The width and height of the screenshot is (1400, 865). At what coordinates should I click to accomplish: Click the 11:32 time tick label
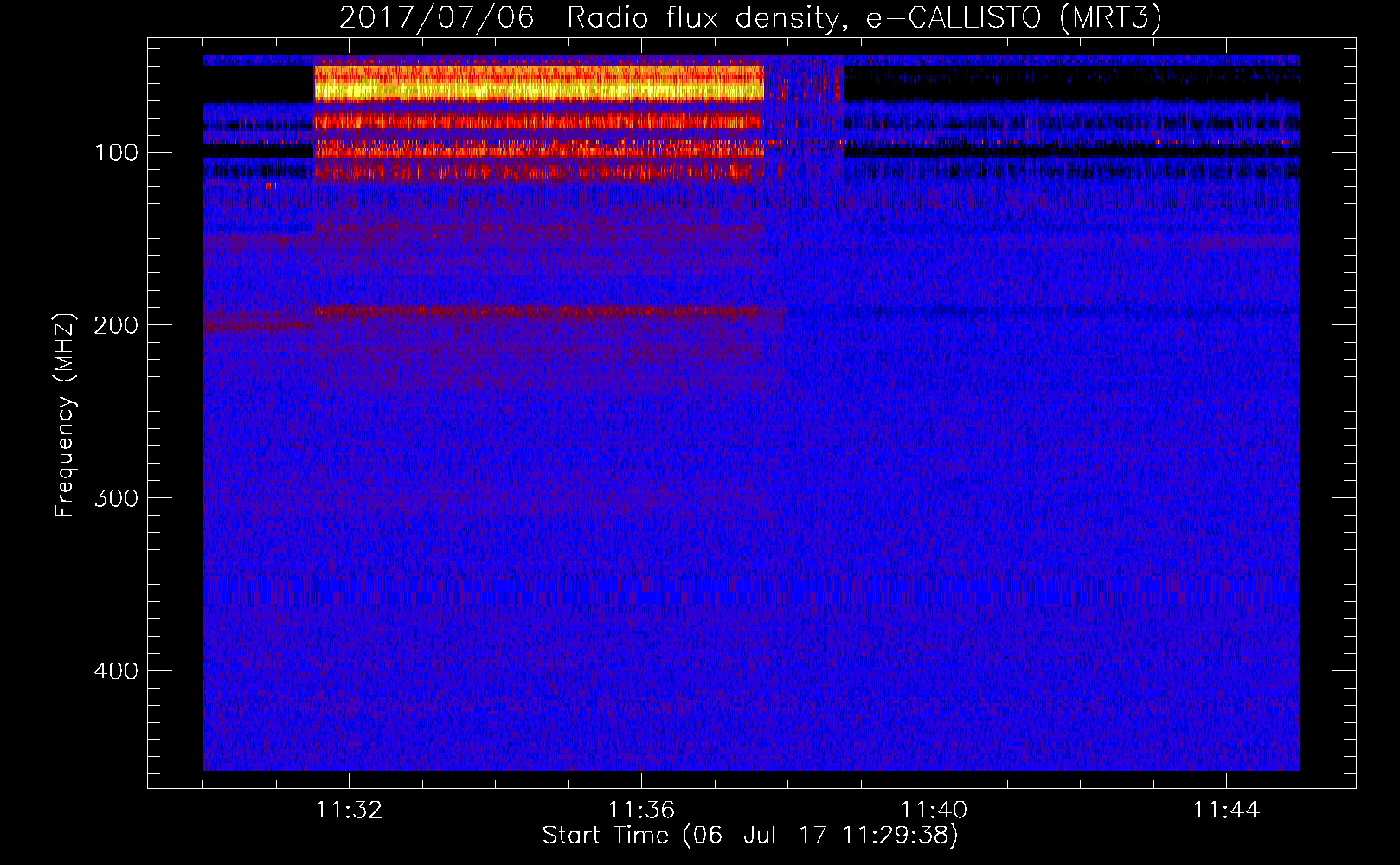[349, 811]
